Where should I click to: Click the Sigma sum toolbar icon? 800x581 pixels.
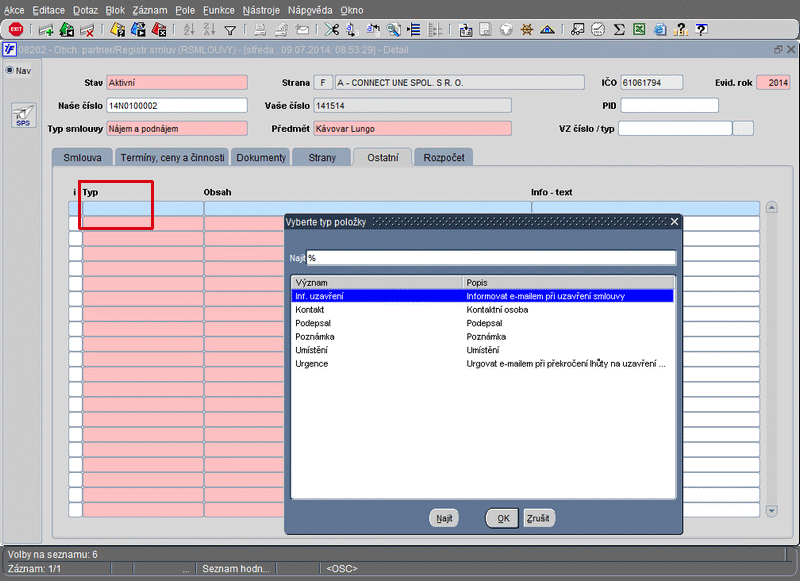click(619, 30)
